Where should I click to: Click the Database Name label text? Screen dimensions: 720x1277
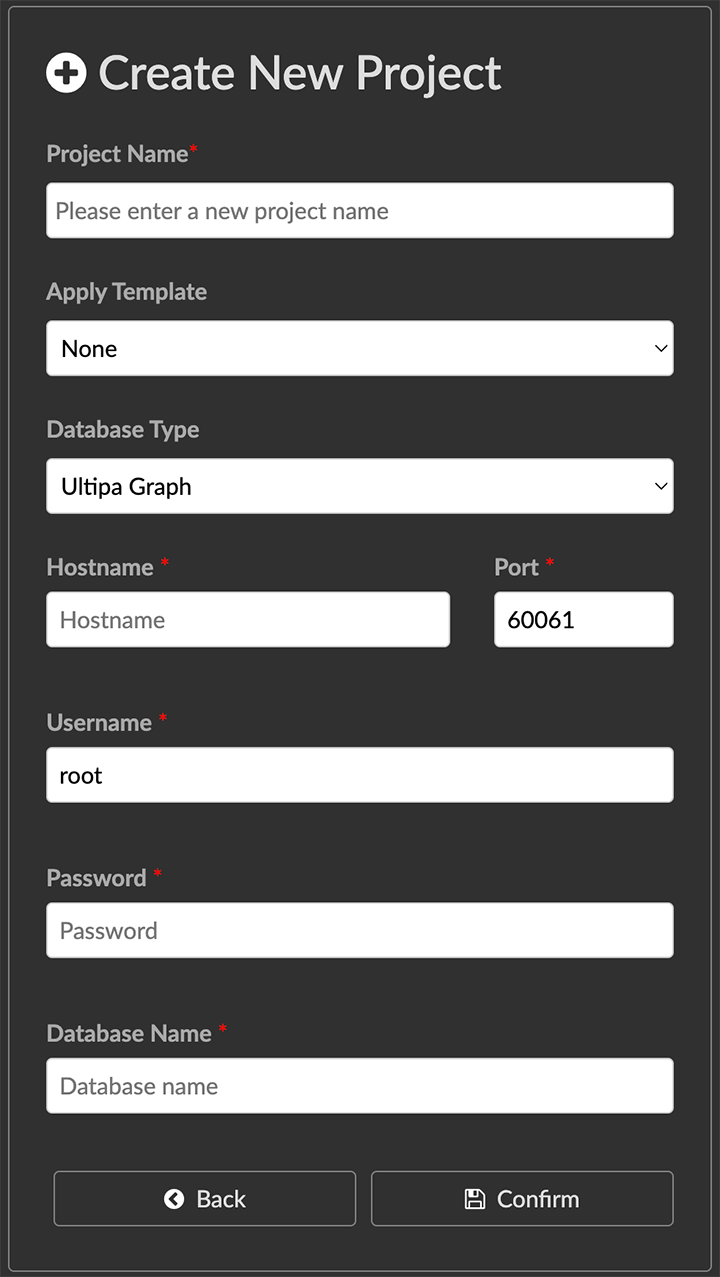(x=129, y=1033)
